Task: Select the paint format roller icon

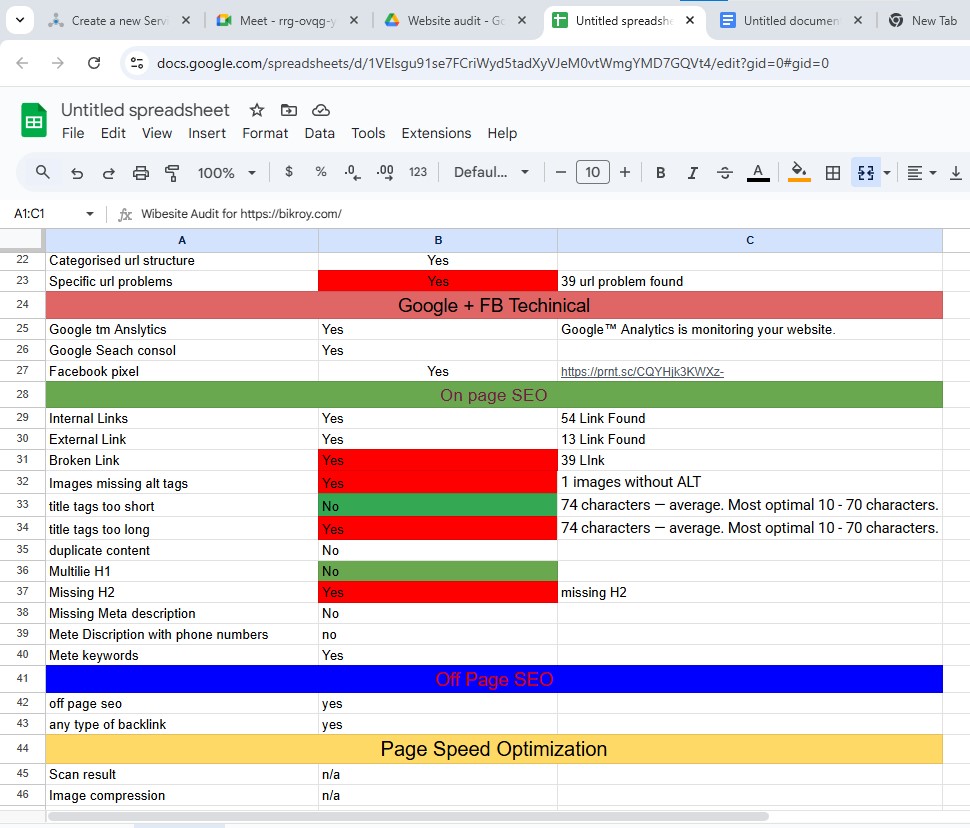Action: coord(172,173)
